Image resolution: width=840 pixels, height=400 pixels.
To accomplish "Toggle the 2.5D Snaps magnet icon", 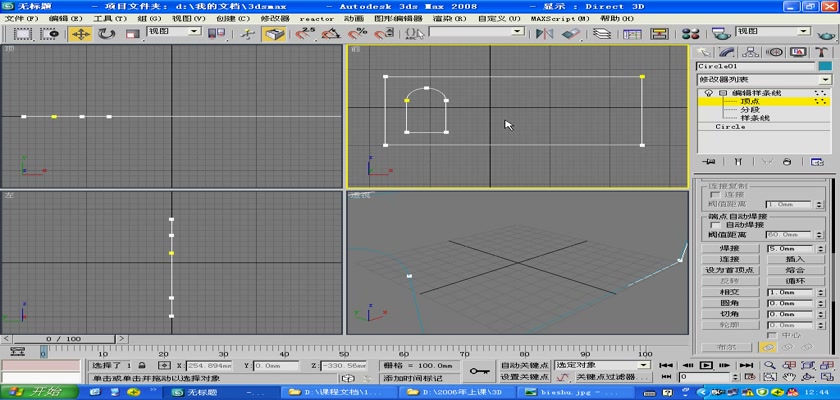I will click(305, 34).
